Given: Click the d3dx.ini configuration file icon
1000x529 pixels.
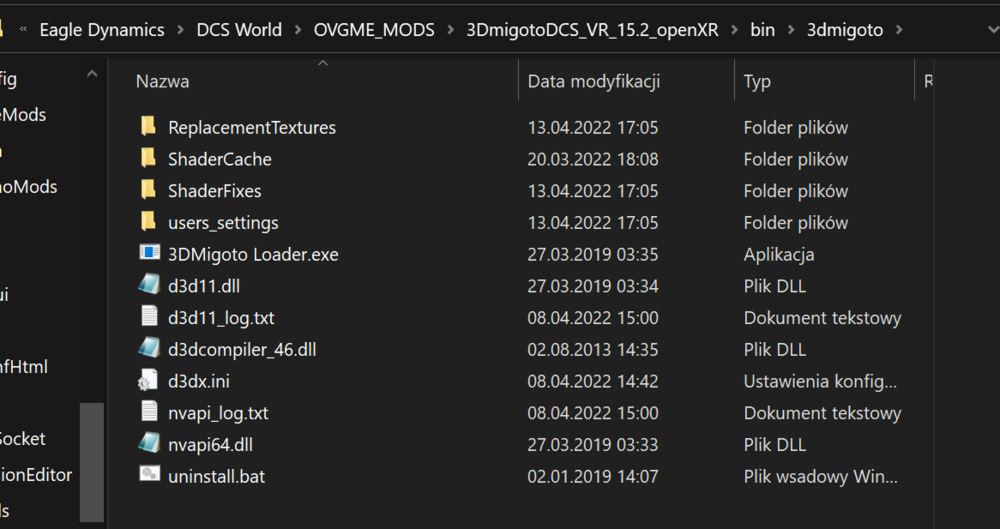Looking at the screenshot, I should click(149, 381).
